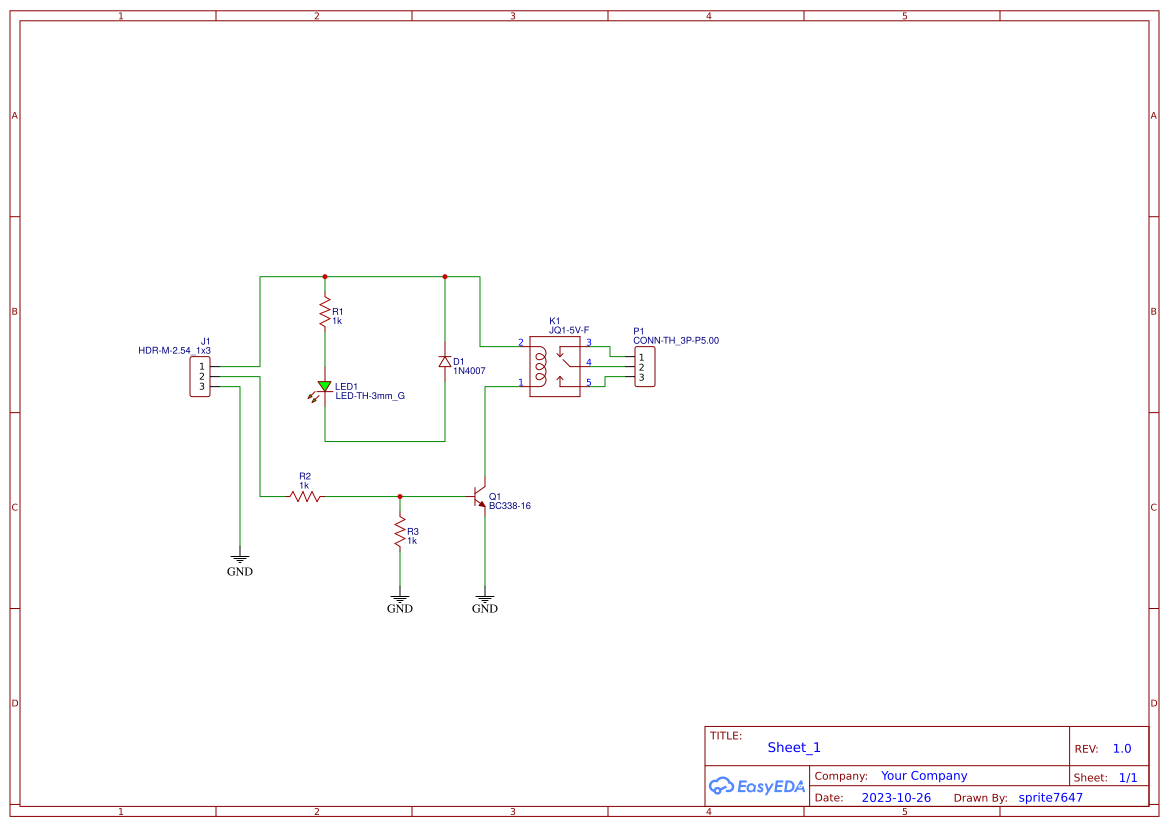Click the 2023-10-26 date field
1169x827 pixels.
896,797
